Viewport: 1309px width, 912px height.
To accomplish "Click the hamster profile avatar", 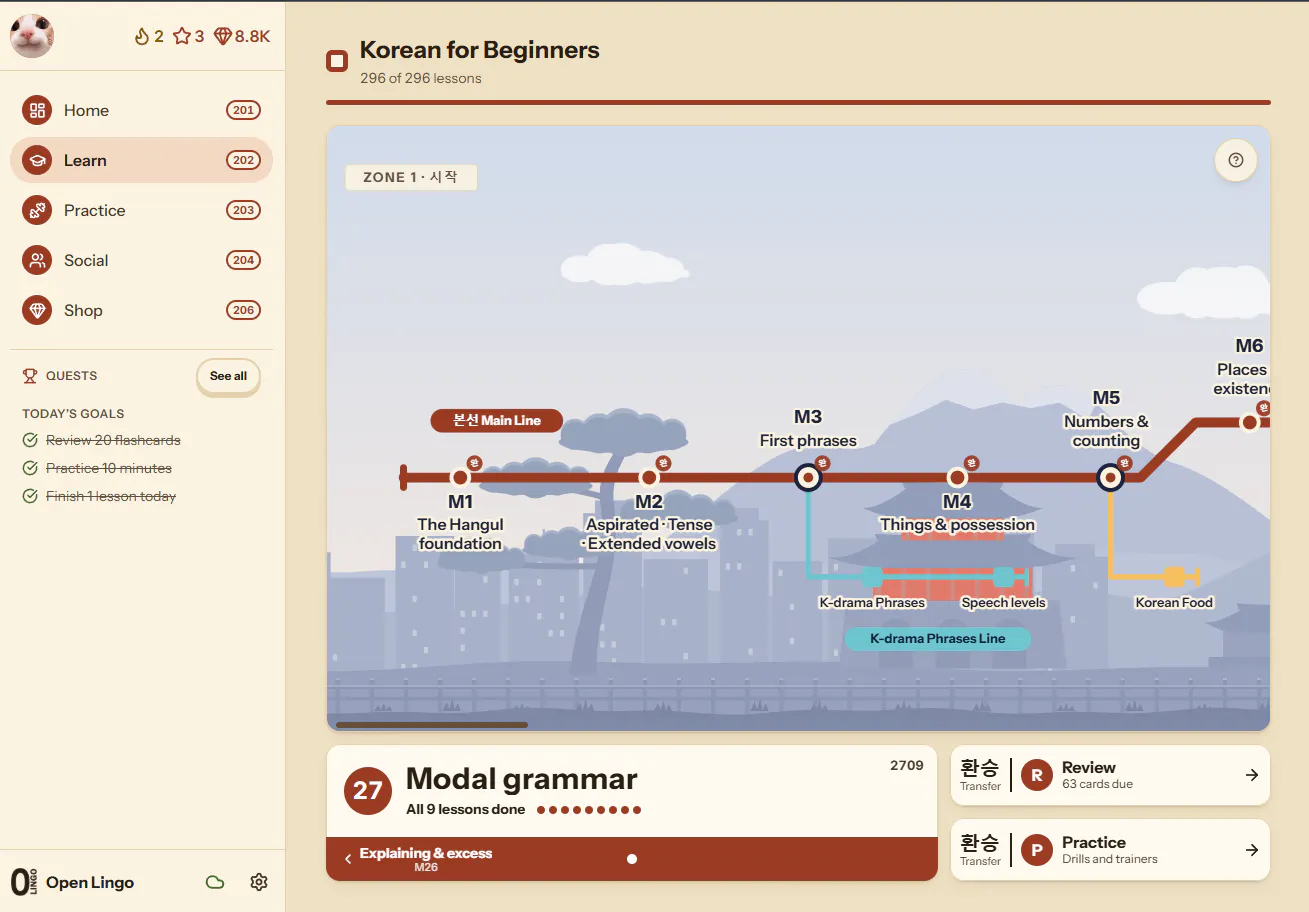I will [32, 36].
